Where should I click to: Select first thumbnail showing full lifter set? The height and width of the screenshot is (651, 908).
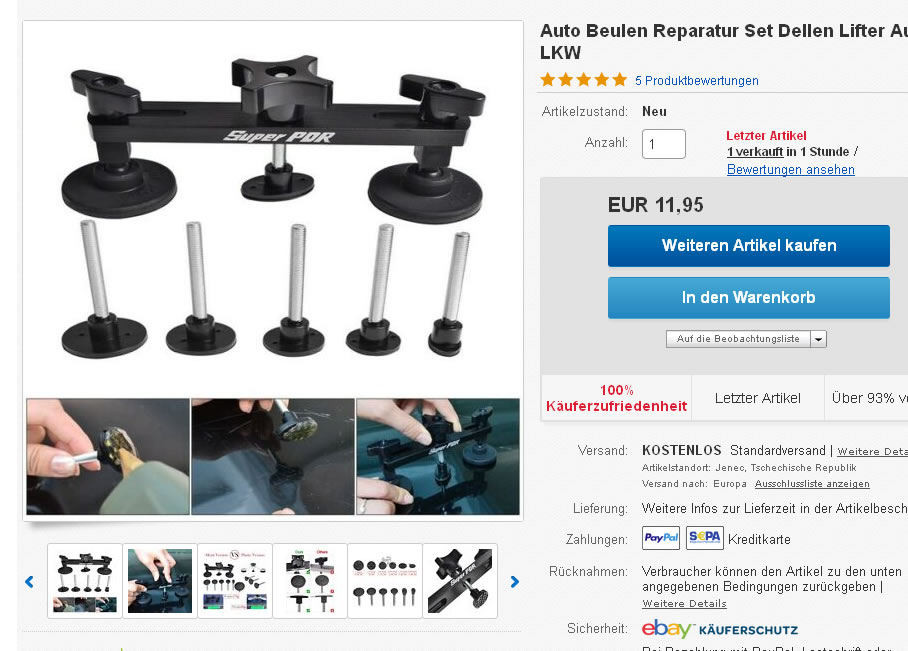(85, 581)
